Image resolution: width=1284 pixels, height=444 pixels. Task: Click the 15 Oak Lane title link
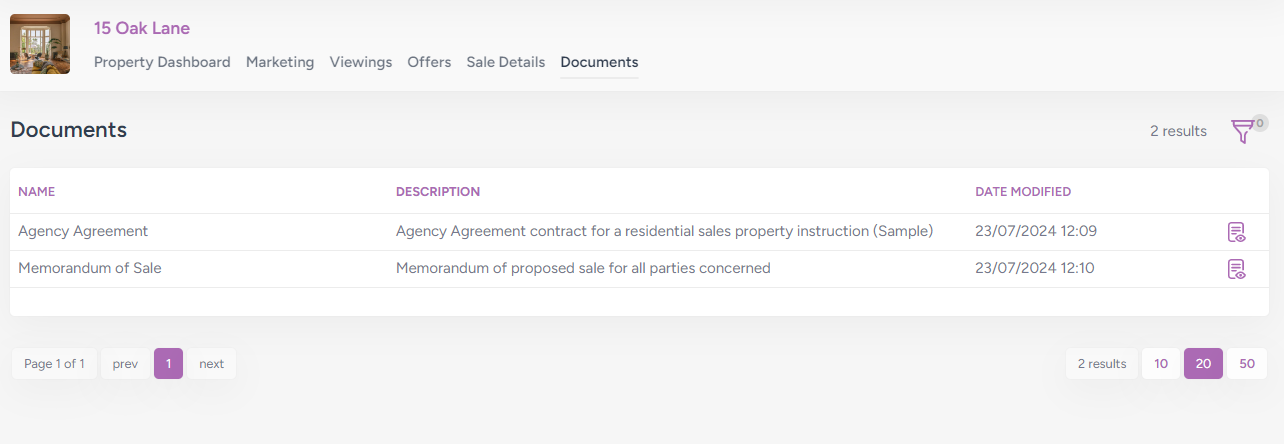[x=142, y=28]
